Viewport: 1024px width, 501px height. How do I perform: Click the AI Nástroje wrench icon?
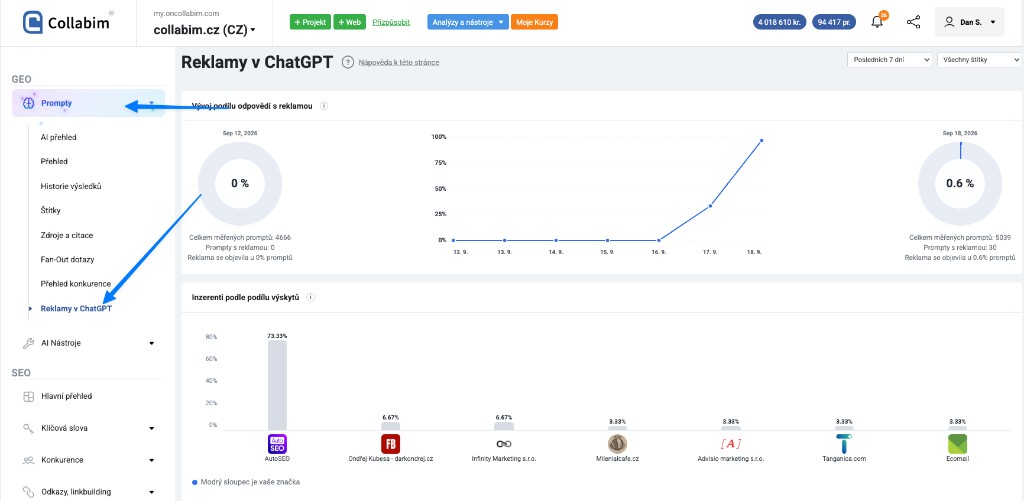[28, 343]
